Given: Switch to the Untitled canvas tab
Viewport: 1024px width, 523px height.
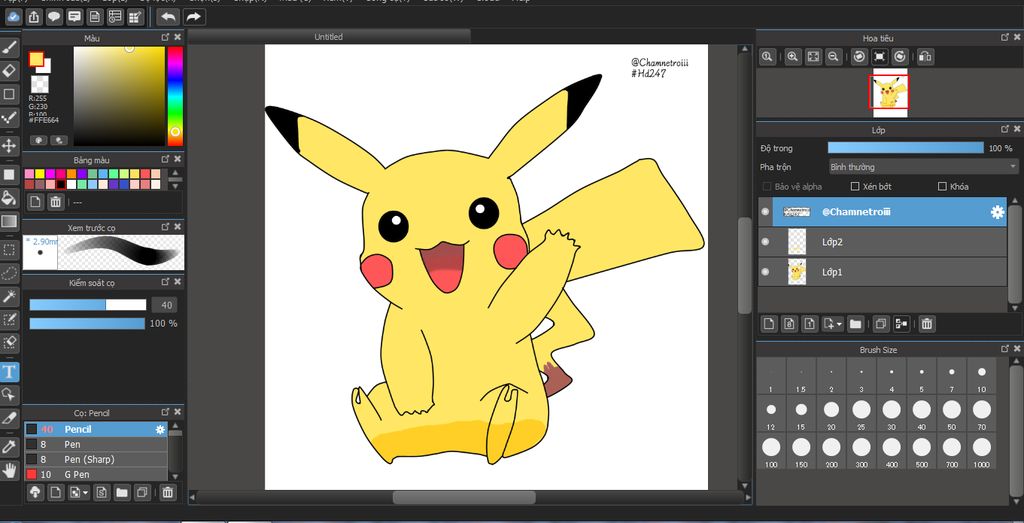Looking at the screenshot, I should [328, 37].
